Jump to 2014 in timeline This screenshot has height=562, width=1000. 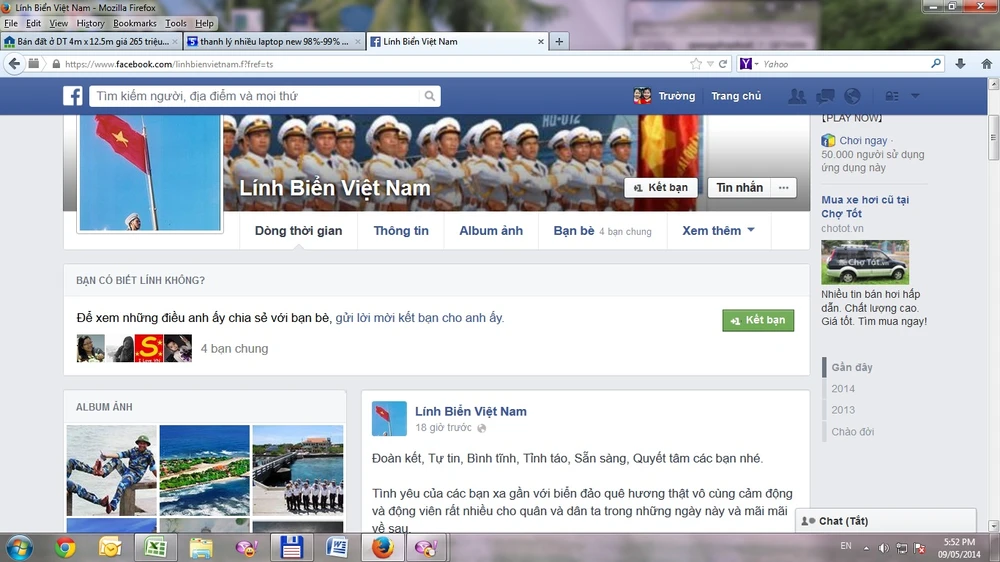[842, 388]
